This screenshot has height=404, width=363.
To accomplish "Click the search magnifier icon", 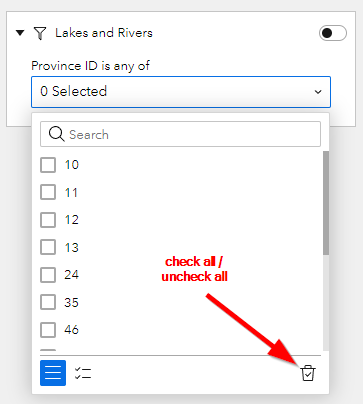I will 56,134.
